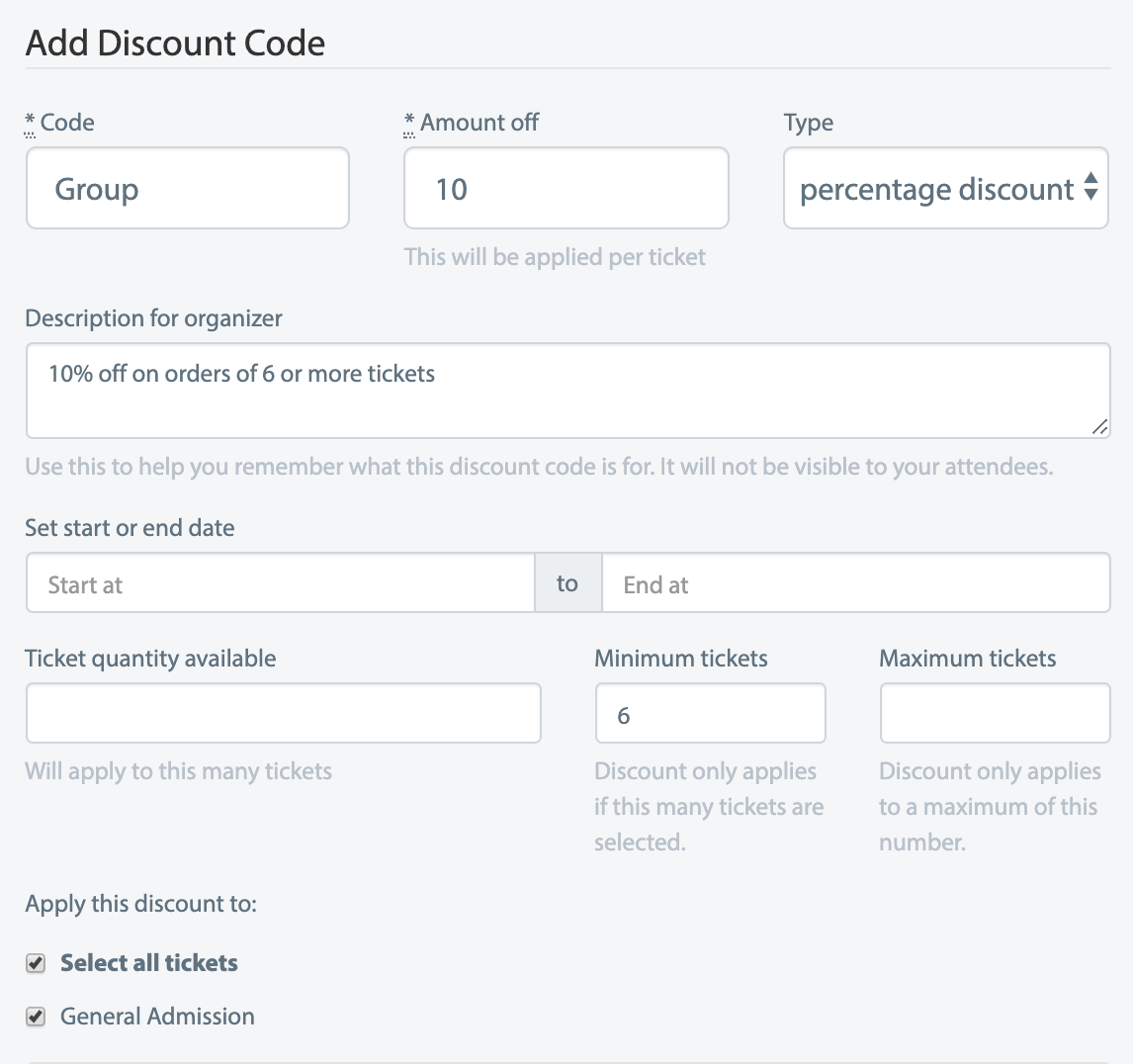The image size is (1133, 1064).
Task: Click the "Description for organizer" label
Action: 153,318
